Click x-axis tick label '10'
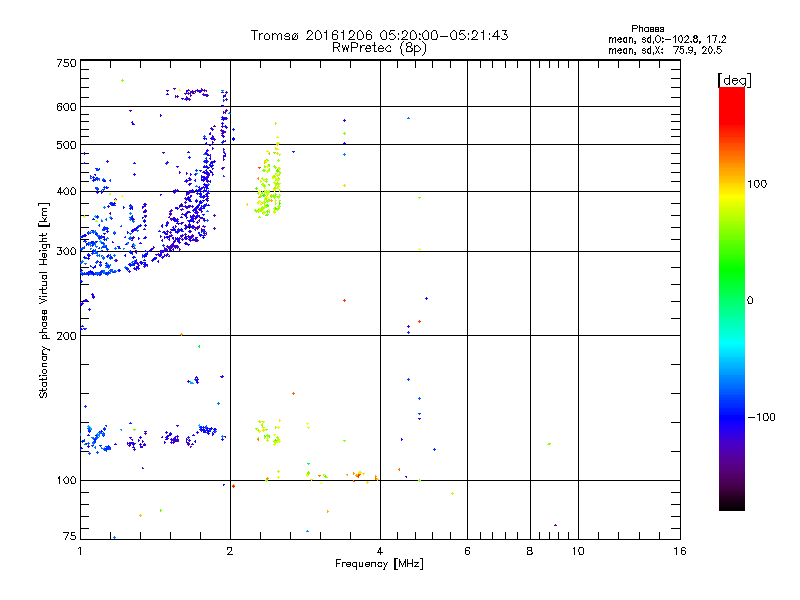The image size is (800, 600). click(578, 551)
